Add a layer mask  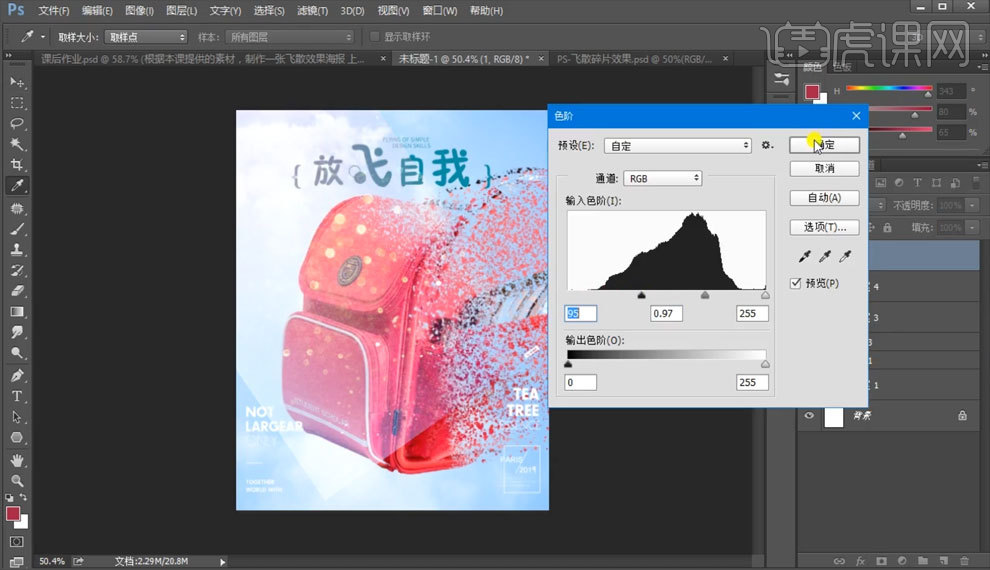coord(881,561)
